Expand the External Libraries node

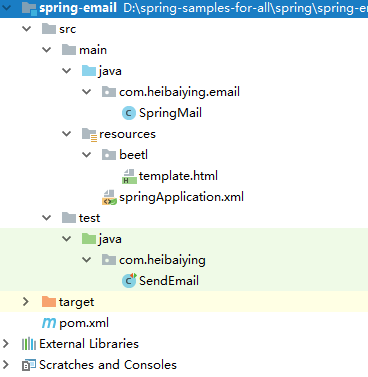tap(6, 344)
